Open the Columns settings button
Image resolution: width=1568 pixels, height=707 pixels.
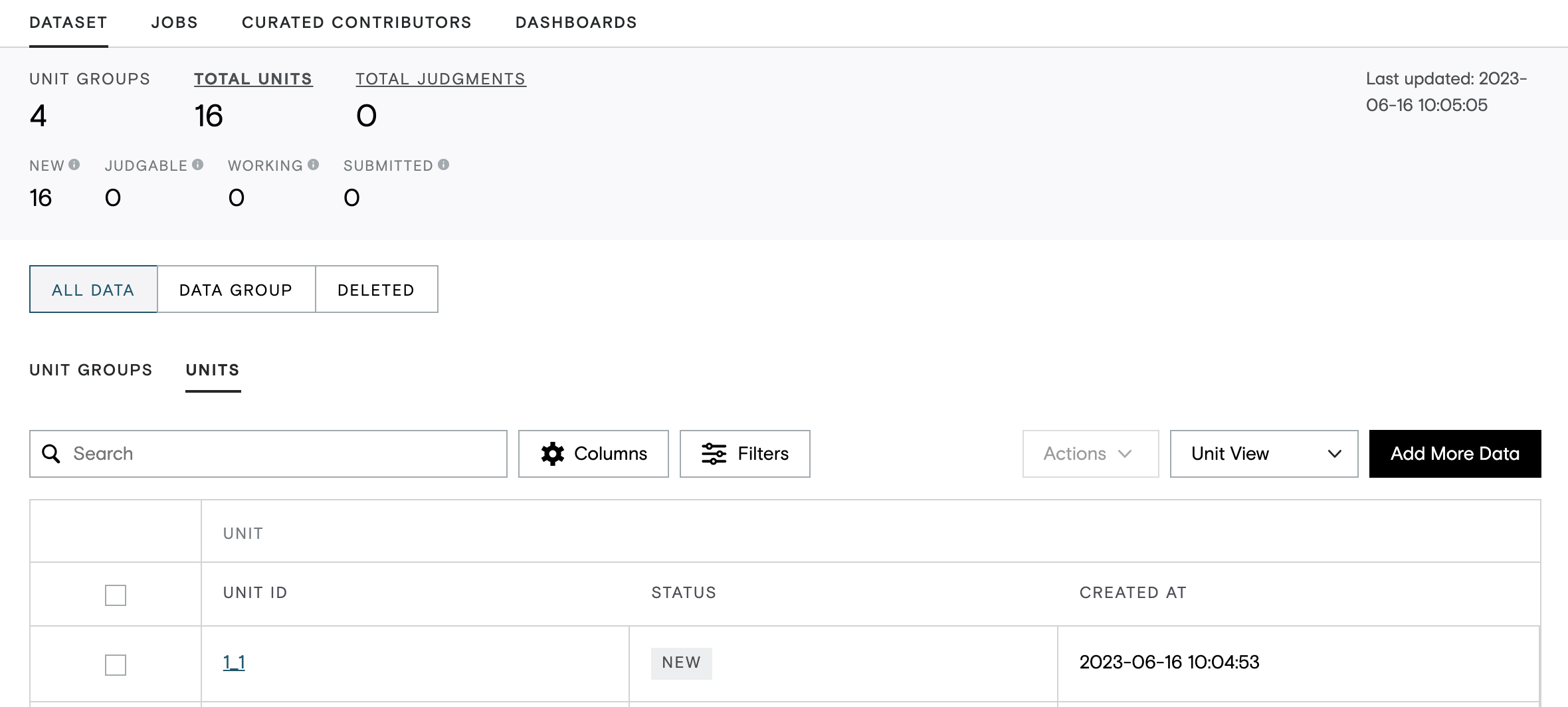593,454
